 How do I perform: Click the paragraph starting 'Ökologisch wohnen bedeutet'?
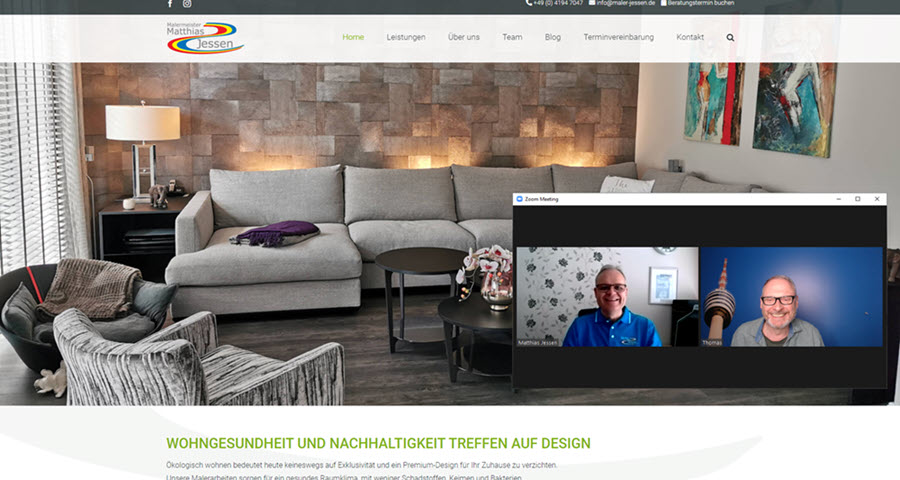click(x=362, y=471)
